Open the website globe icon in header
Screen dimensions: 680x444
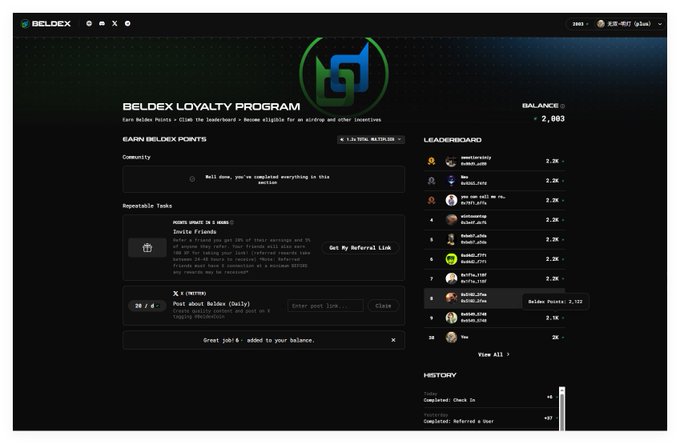(x=89, y=23)
